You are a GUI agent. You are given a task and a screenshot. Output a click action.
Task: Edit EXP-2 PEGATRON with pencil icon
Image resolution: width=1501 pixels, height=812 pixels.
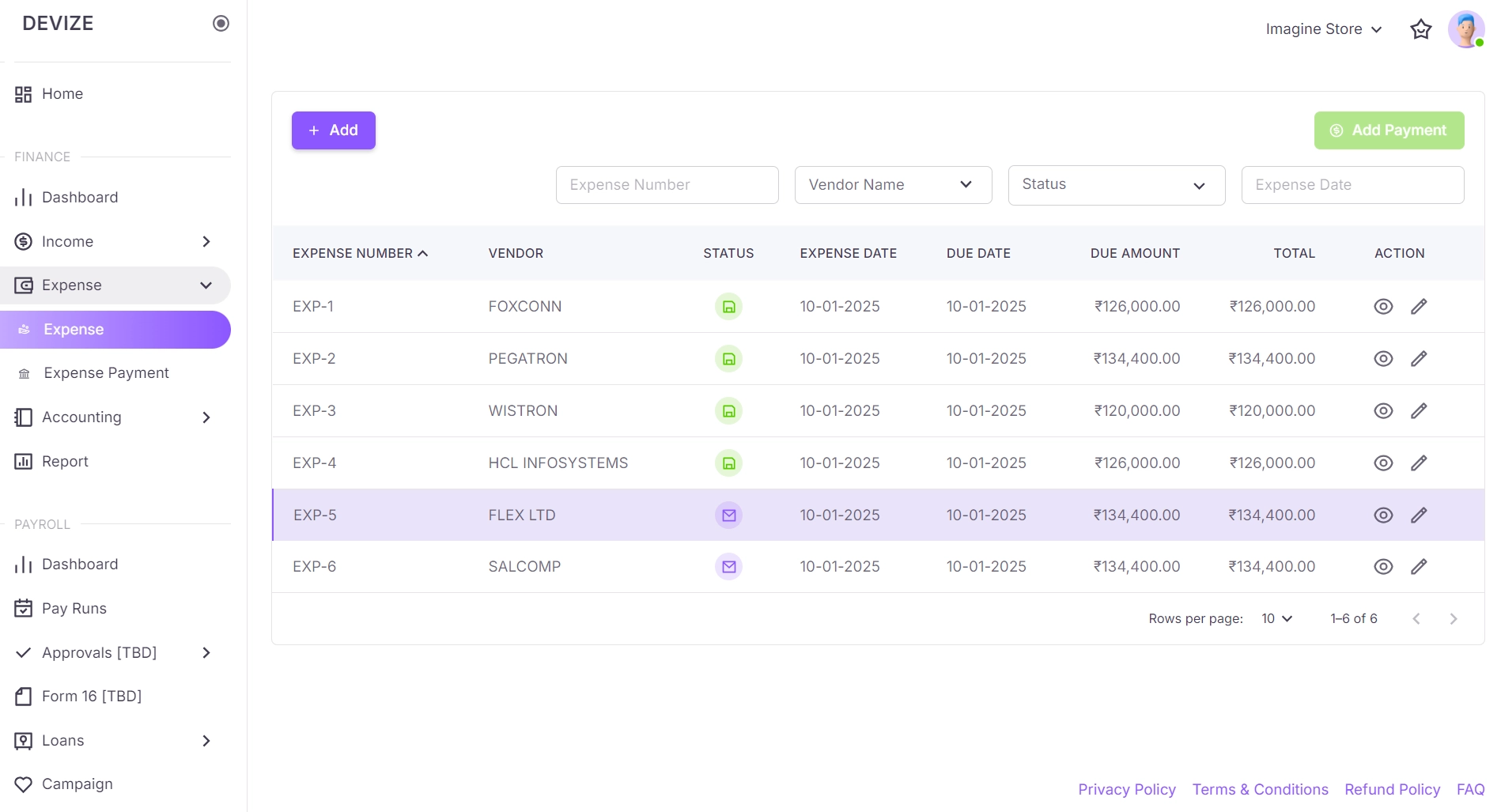tap(1420, 359)
